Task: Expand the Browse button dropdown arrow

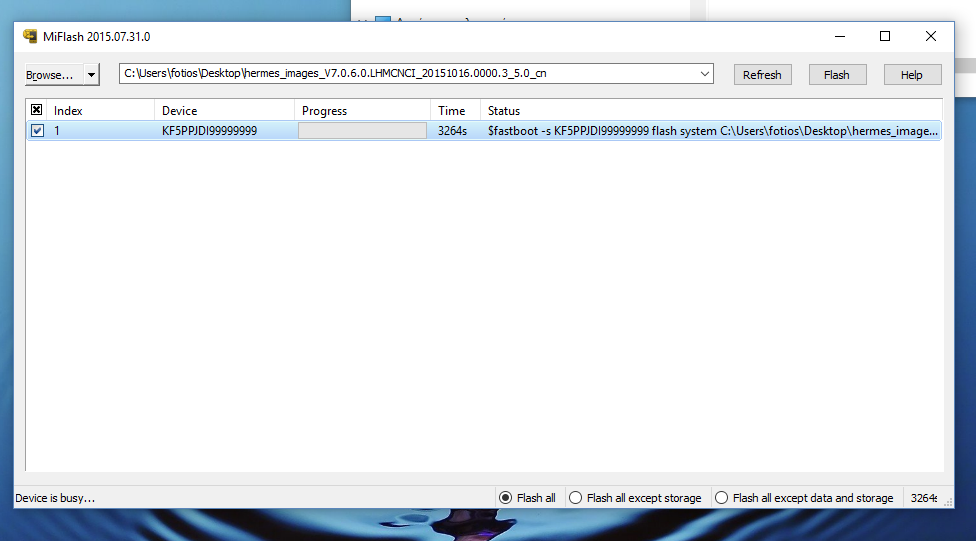Action: 92,75
